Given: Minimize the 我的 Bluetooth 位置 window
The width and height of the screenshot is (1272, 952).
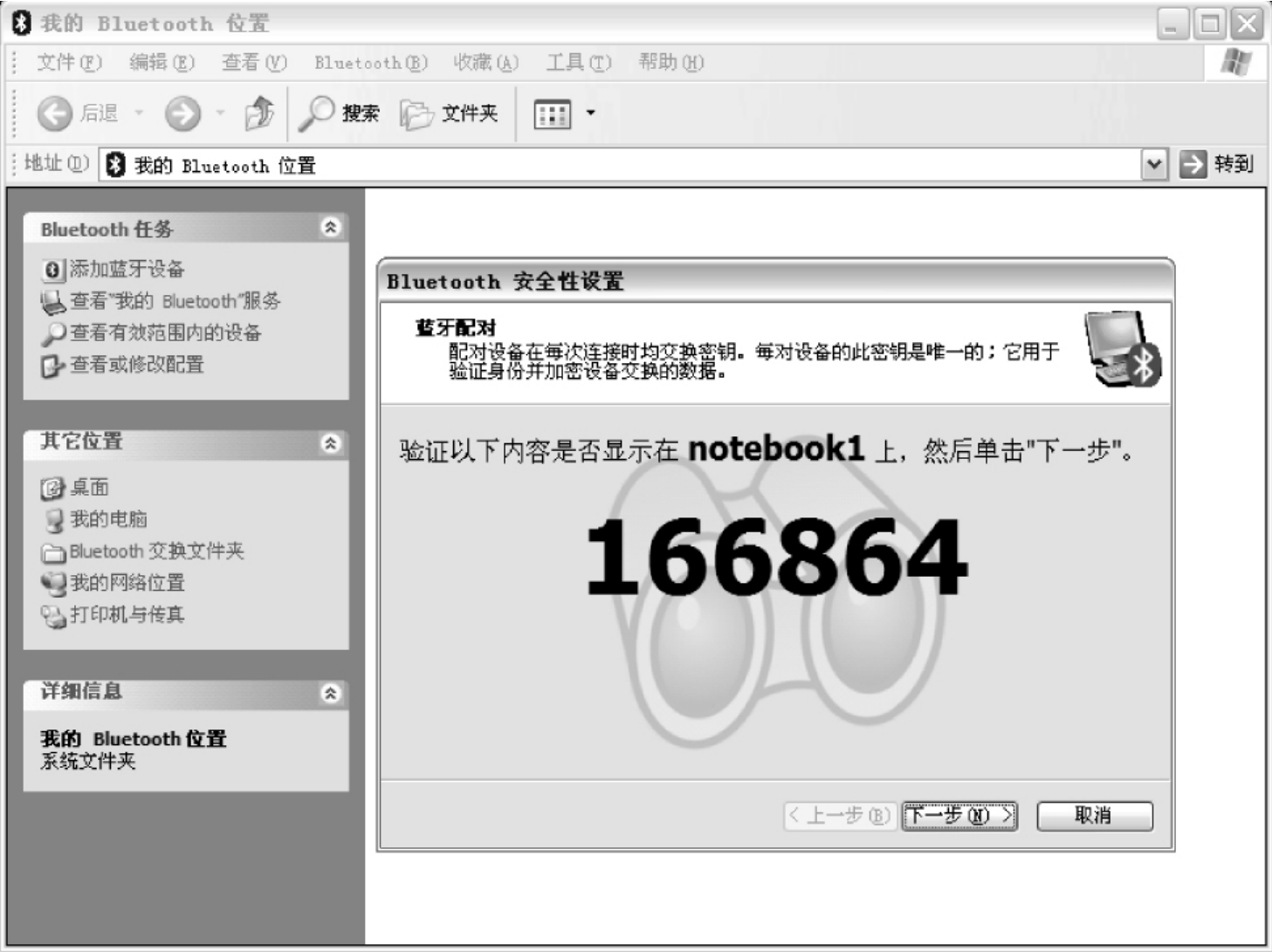Looking at the screenshot, I should click(x=1173, y=24).
